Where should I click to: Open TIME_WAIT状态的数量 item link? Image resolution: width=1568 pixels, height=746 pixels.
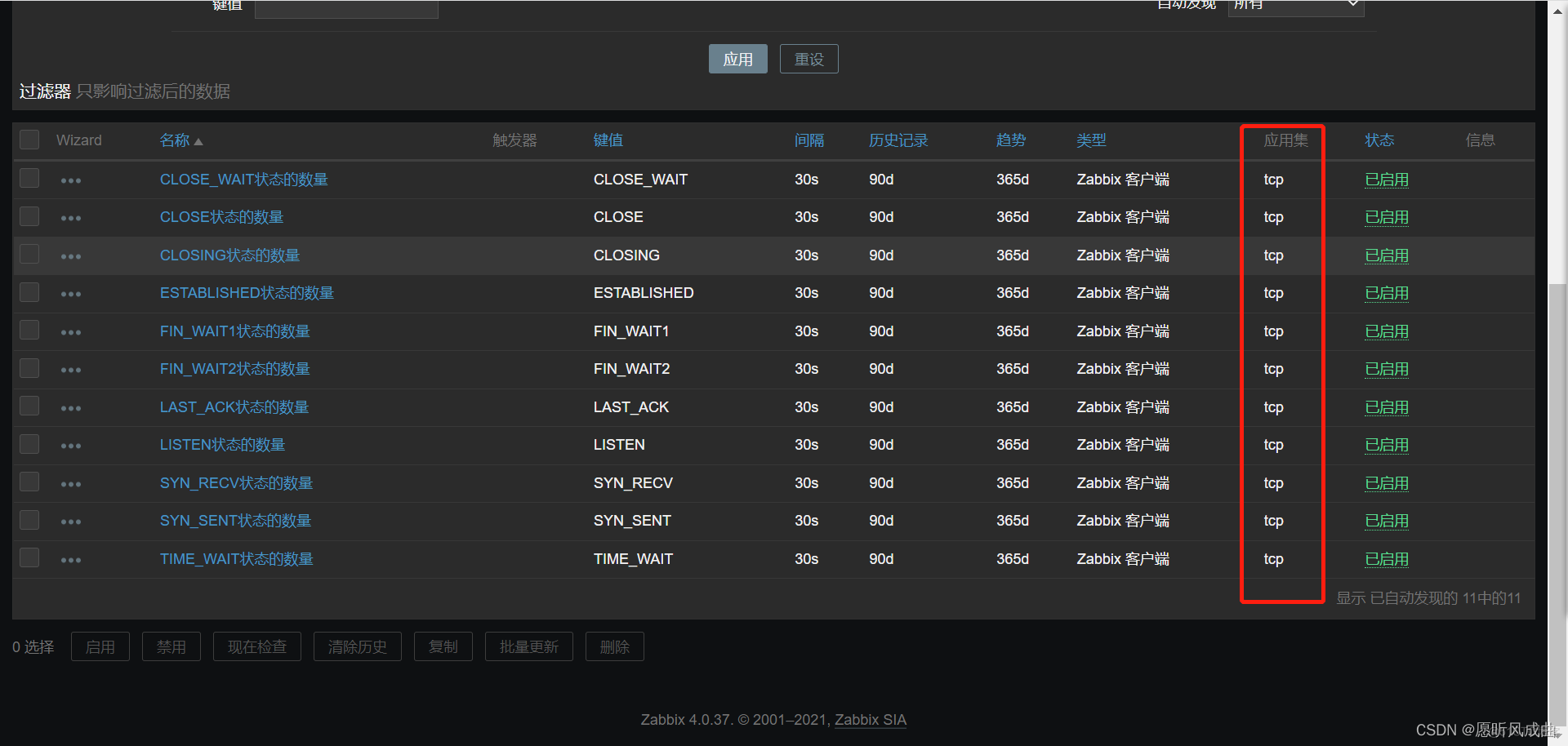click(236, 559)
